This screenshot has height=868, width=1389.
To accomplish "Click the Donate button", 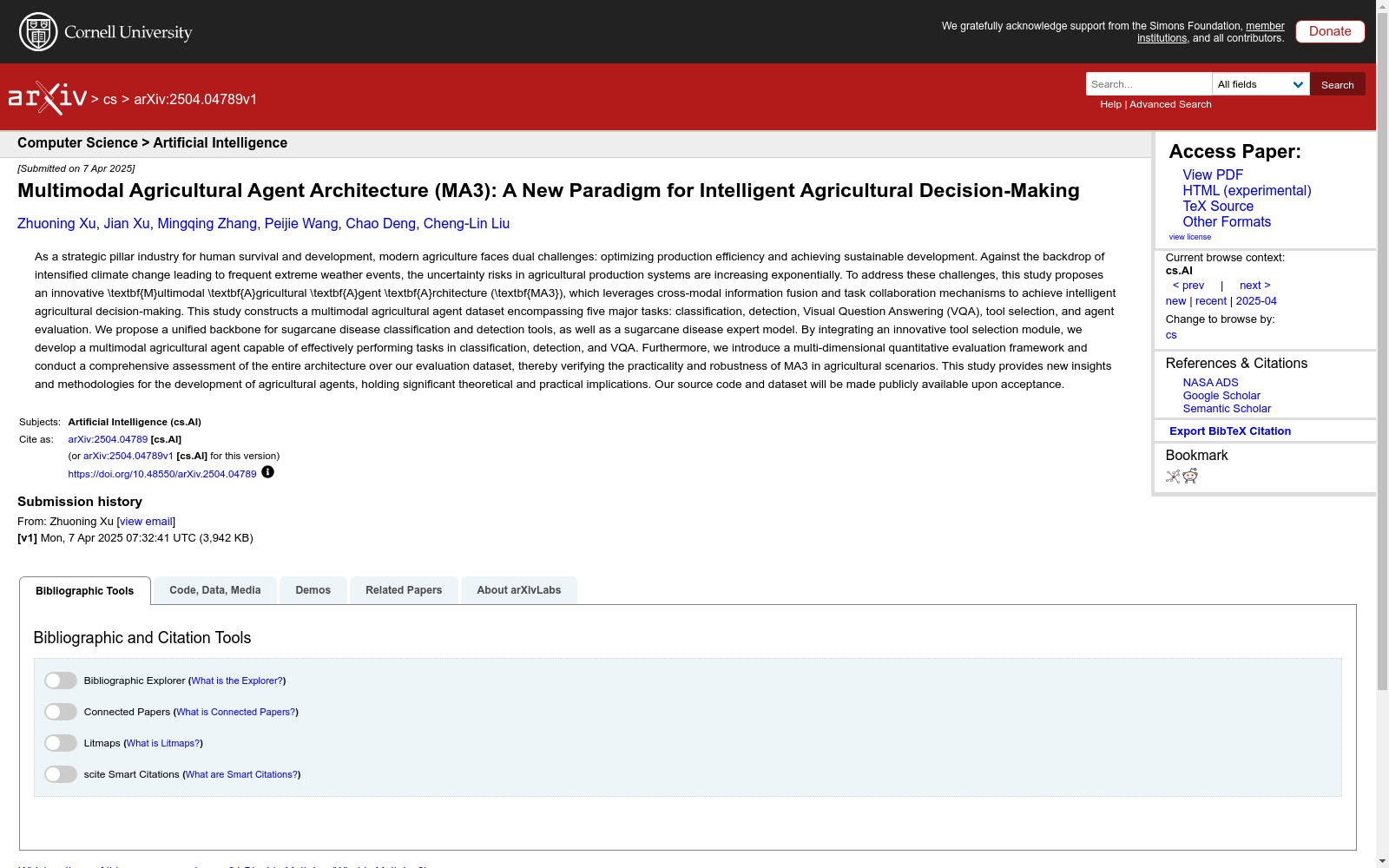I will (1330, 31).
